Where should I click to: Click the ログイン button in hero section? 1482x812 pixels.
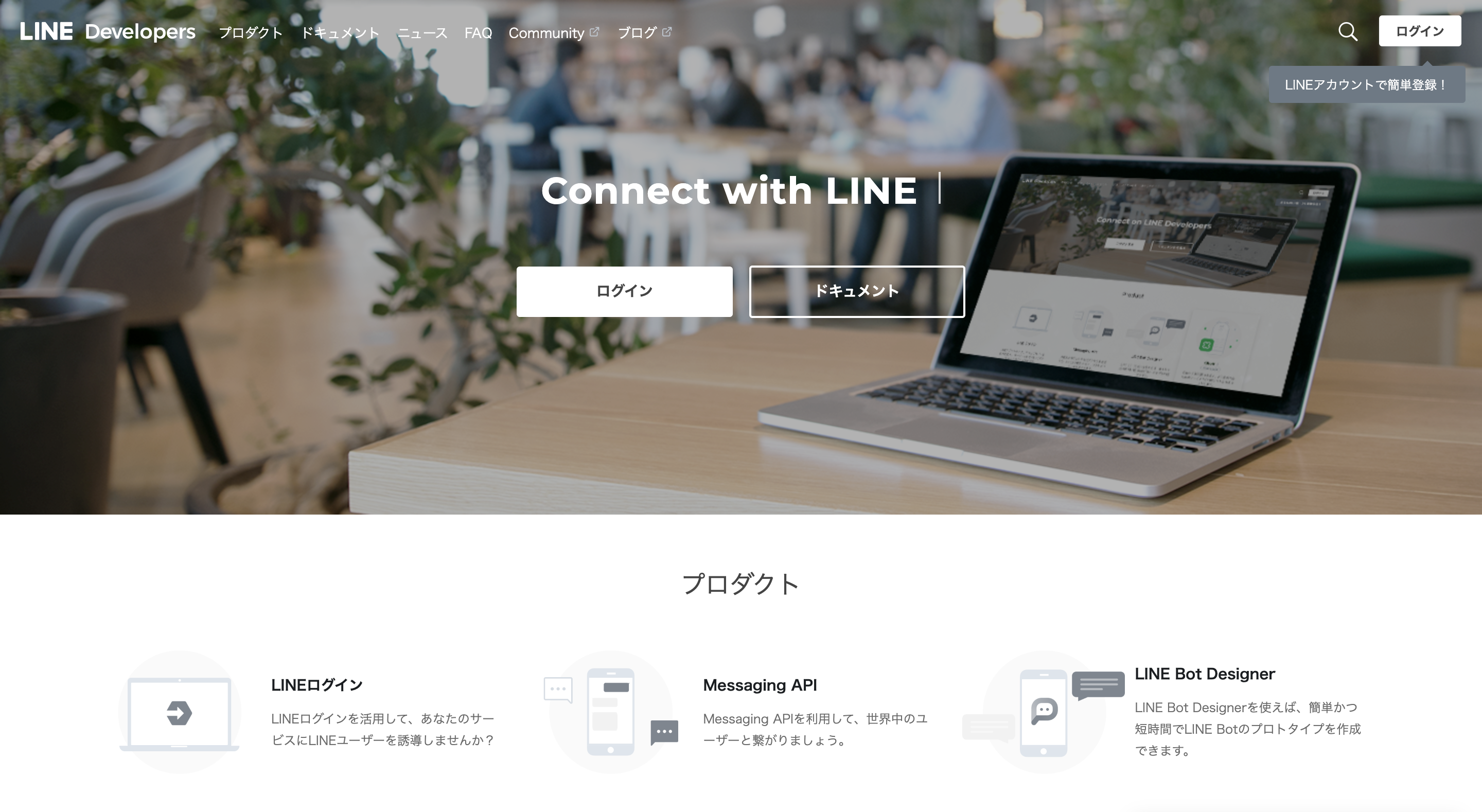[x=624, y=291]
